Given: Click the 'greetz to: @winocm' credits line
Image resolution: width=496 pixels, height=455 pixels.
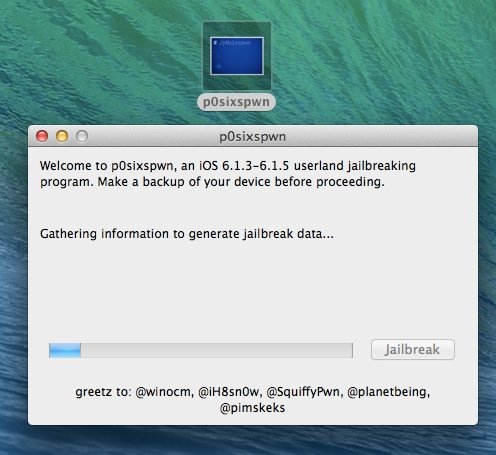Looking at the screenshot, I should (253, 392).
